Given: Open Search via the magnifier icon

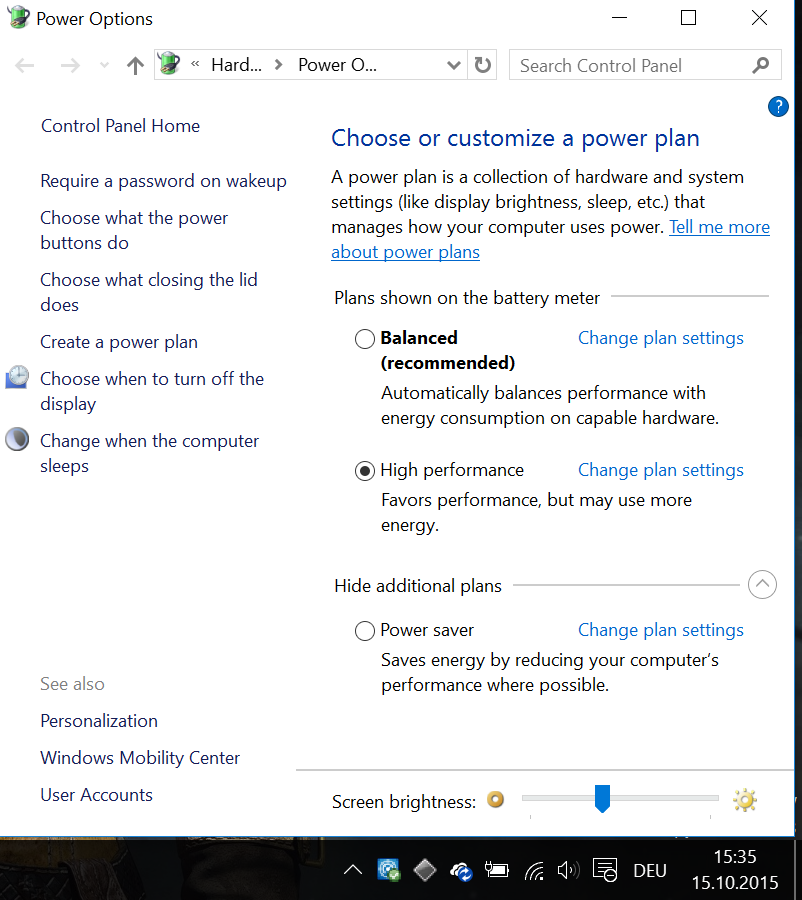Looking at the screenshot, I should coord(761,64).
